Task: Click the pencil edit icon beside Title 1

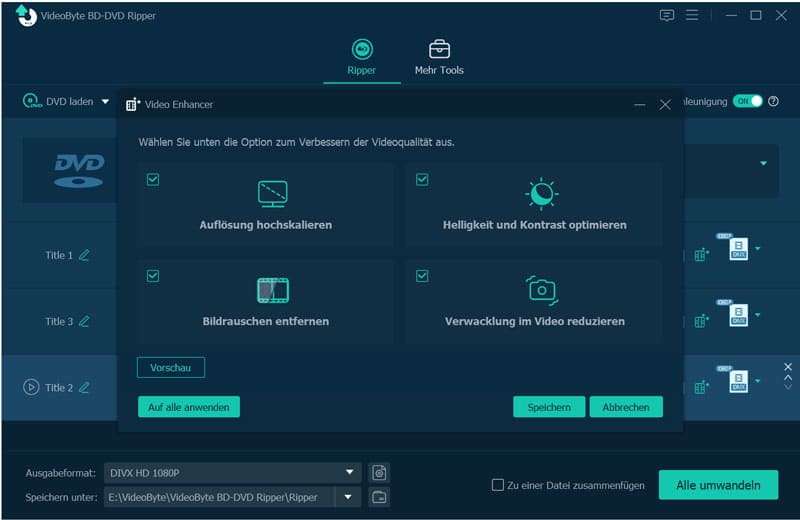Action: 84,255
